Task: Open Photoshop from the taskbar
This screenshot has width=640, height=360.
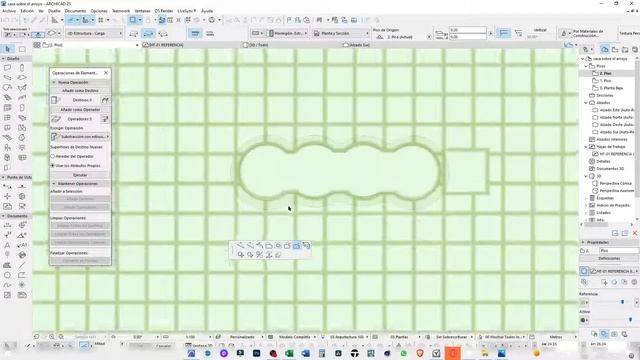Action: [257, 353]
